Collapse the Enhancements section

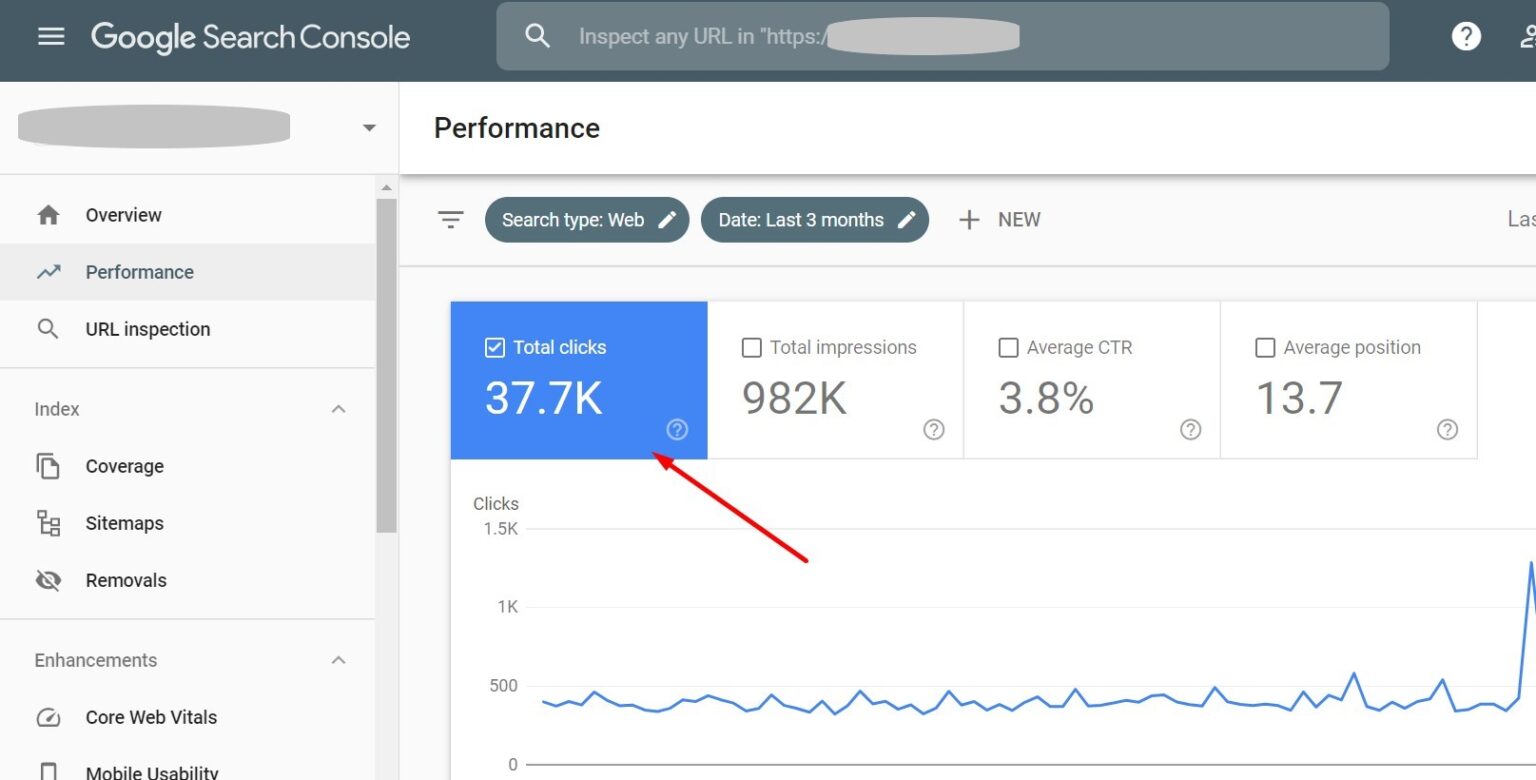click(x=338, y=660)
